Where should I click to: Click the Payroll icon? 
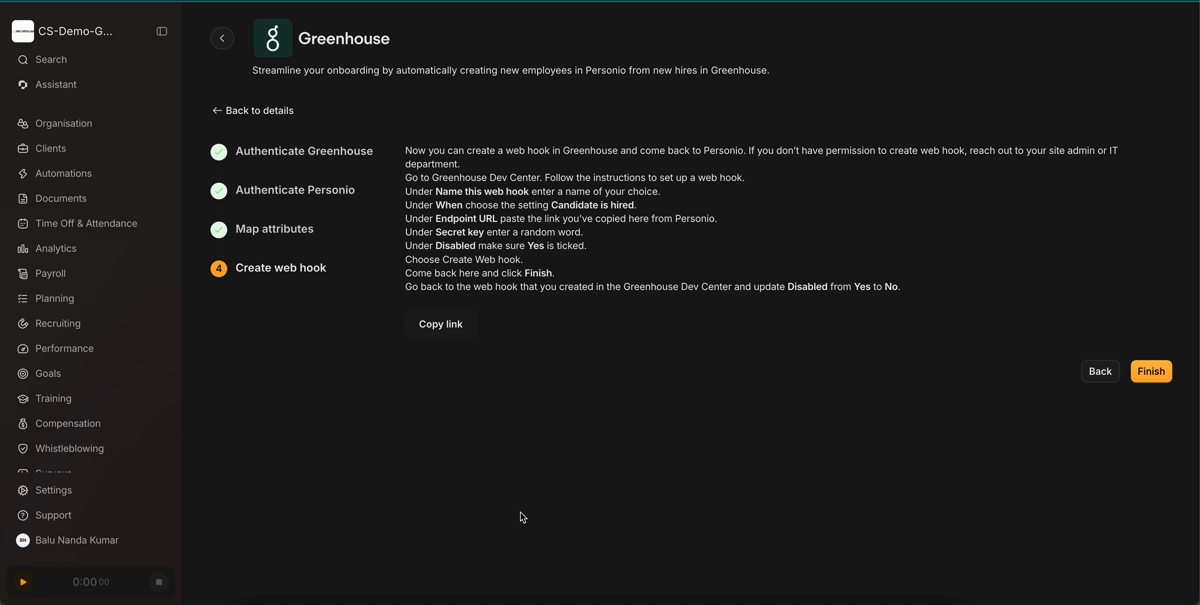23,274
